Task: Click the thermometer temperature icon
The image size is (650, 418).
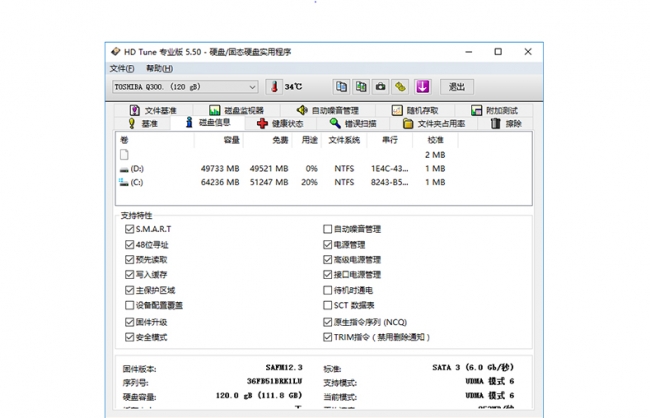Action: click(x=274, y=87)
